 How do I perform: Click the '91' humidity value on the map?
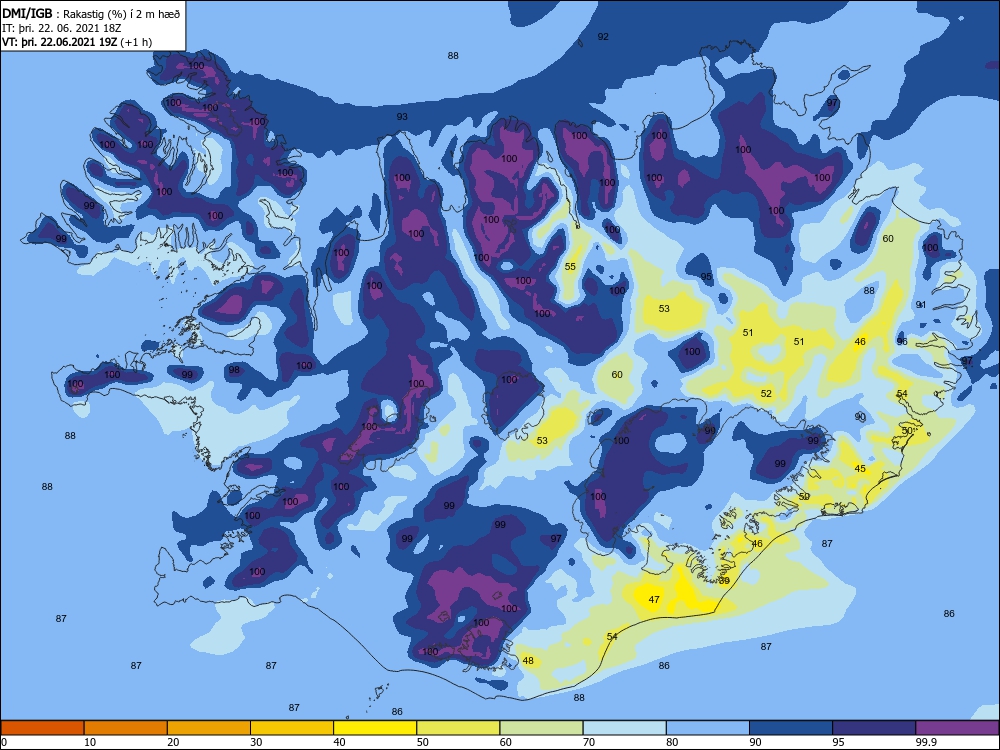tap(921, 304)
